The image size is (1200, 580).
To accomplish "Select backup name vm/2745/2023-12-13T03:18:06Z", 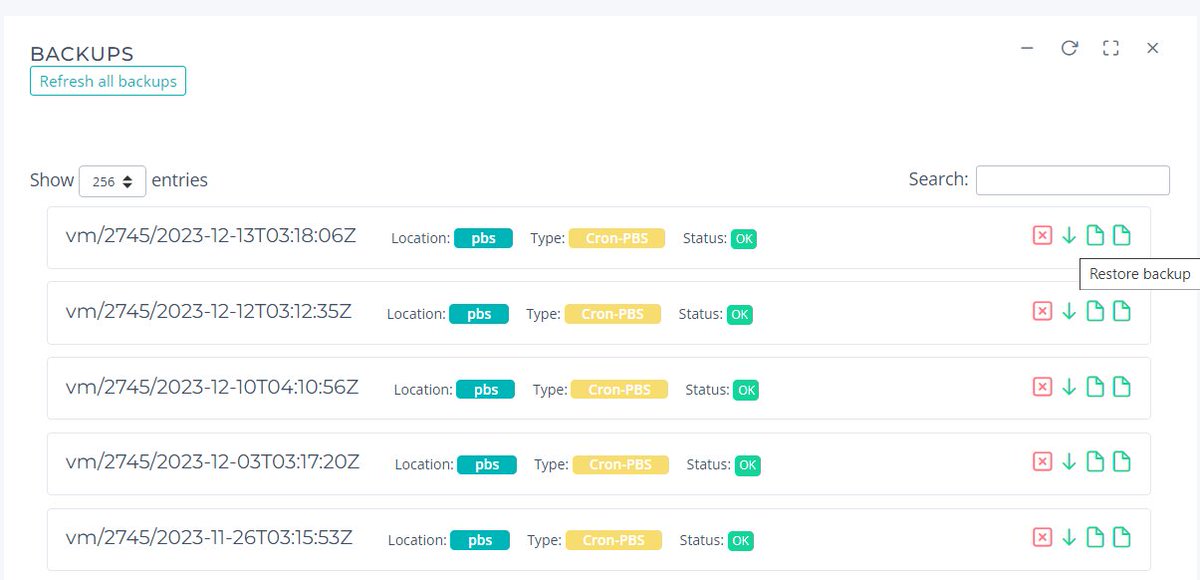I will coord(211,236).
